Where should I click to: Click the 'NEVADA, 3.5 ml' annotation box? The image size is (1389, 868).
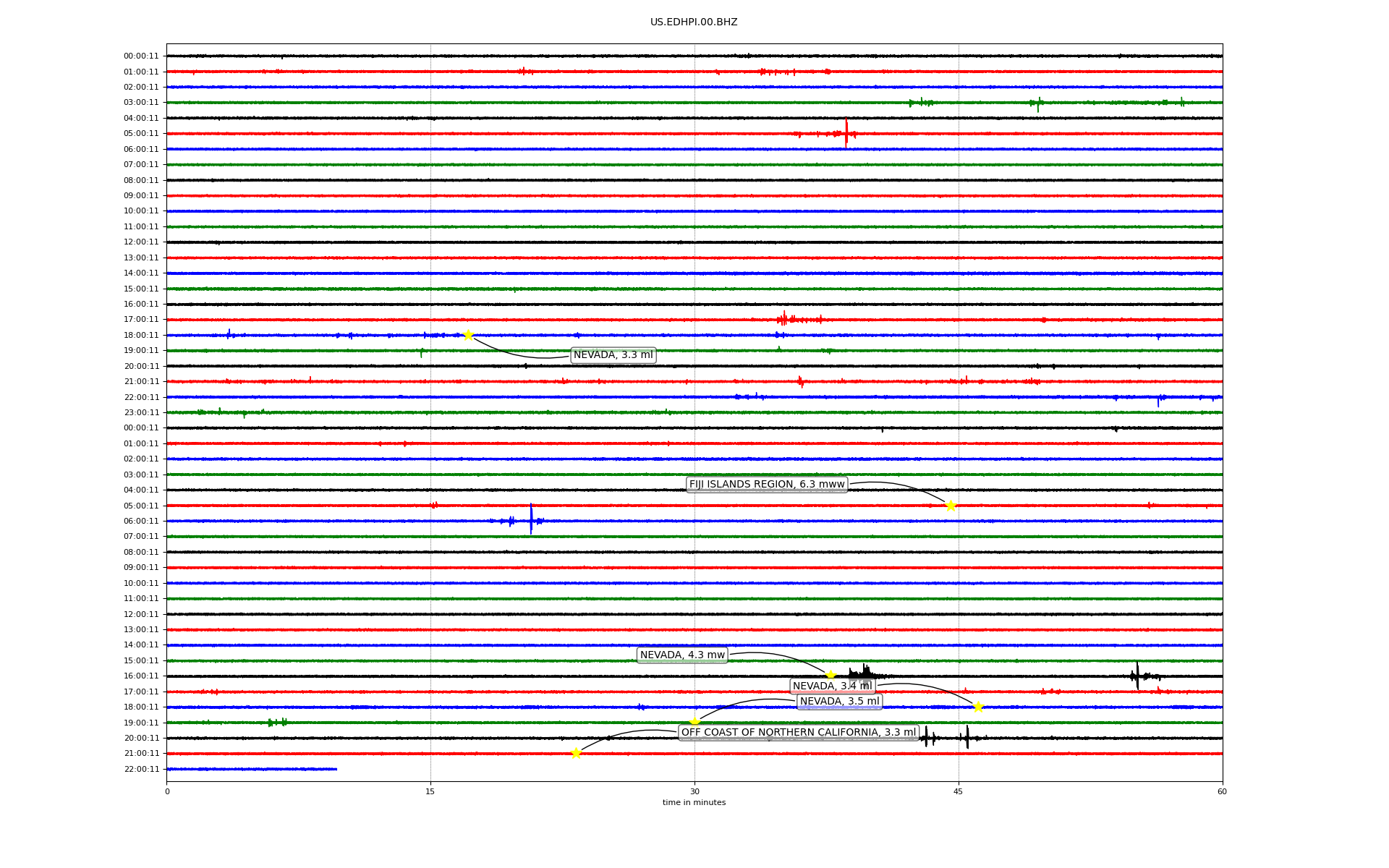click(839, 702)
